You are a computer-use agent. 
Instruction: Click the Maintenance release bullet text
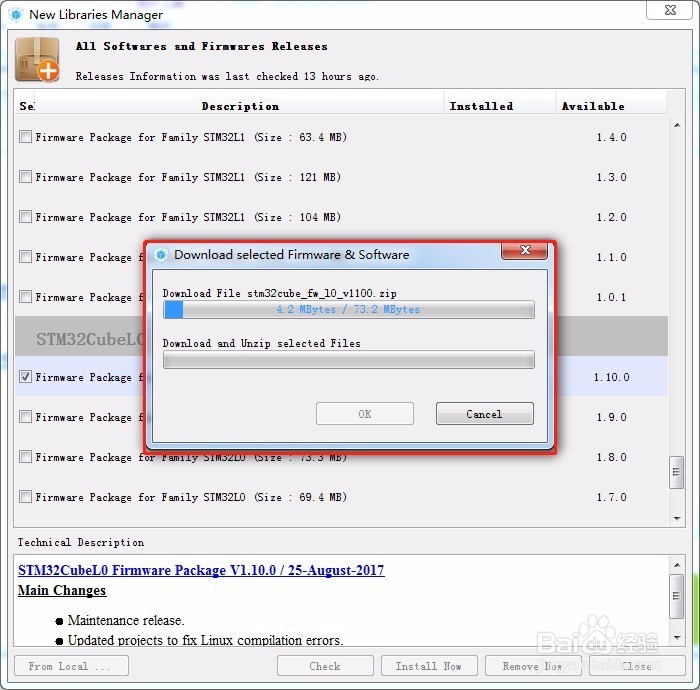(x=126, y=620)
